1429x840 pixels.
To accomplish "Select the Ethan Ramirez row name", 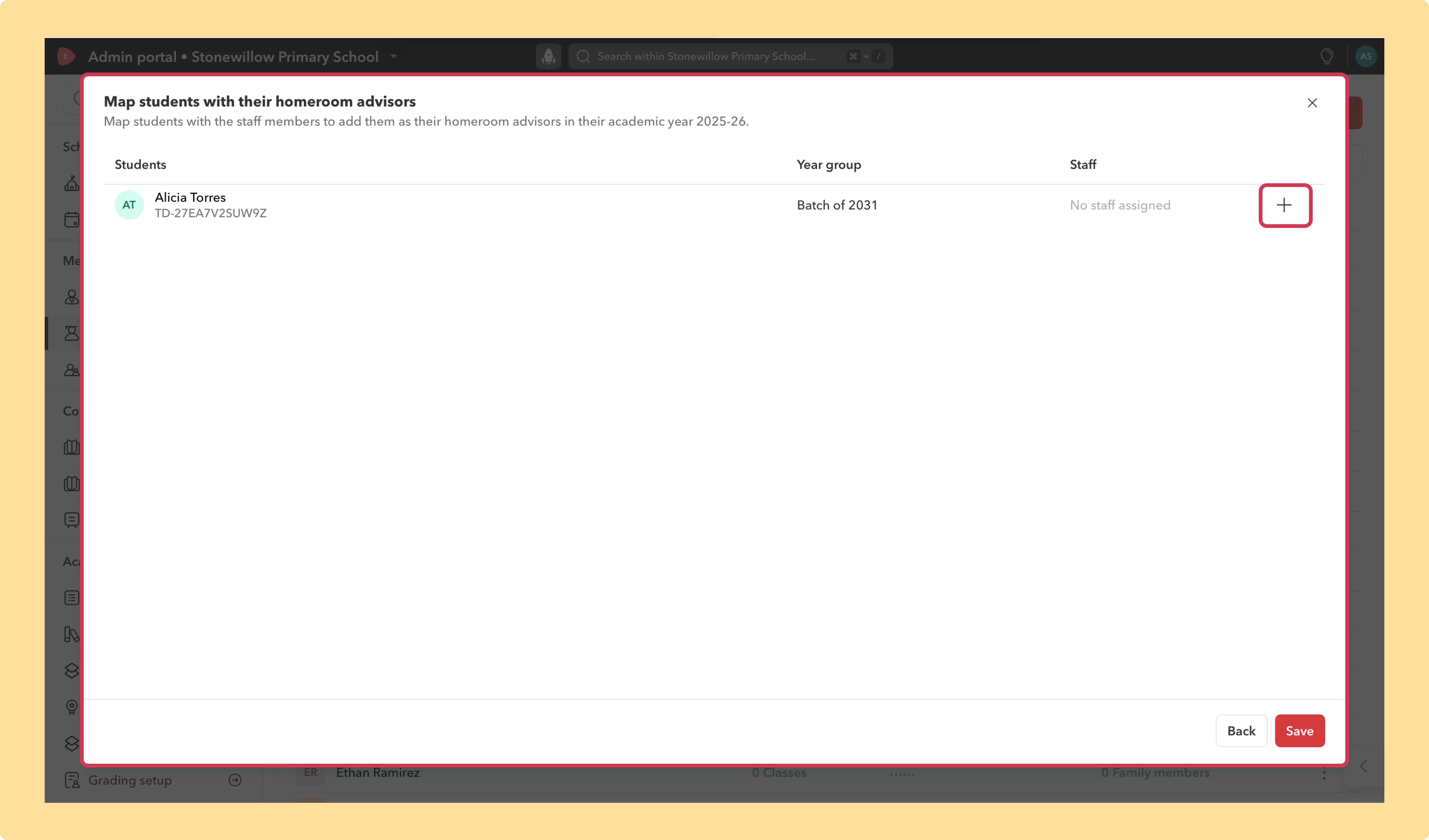I will click(x=378, y=773).
